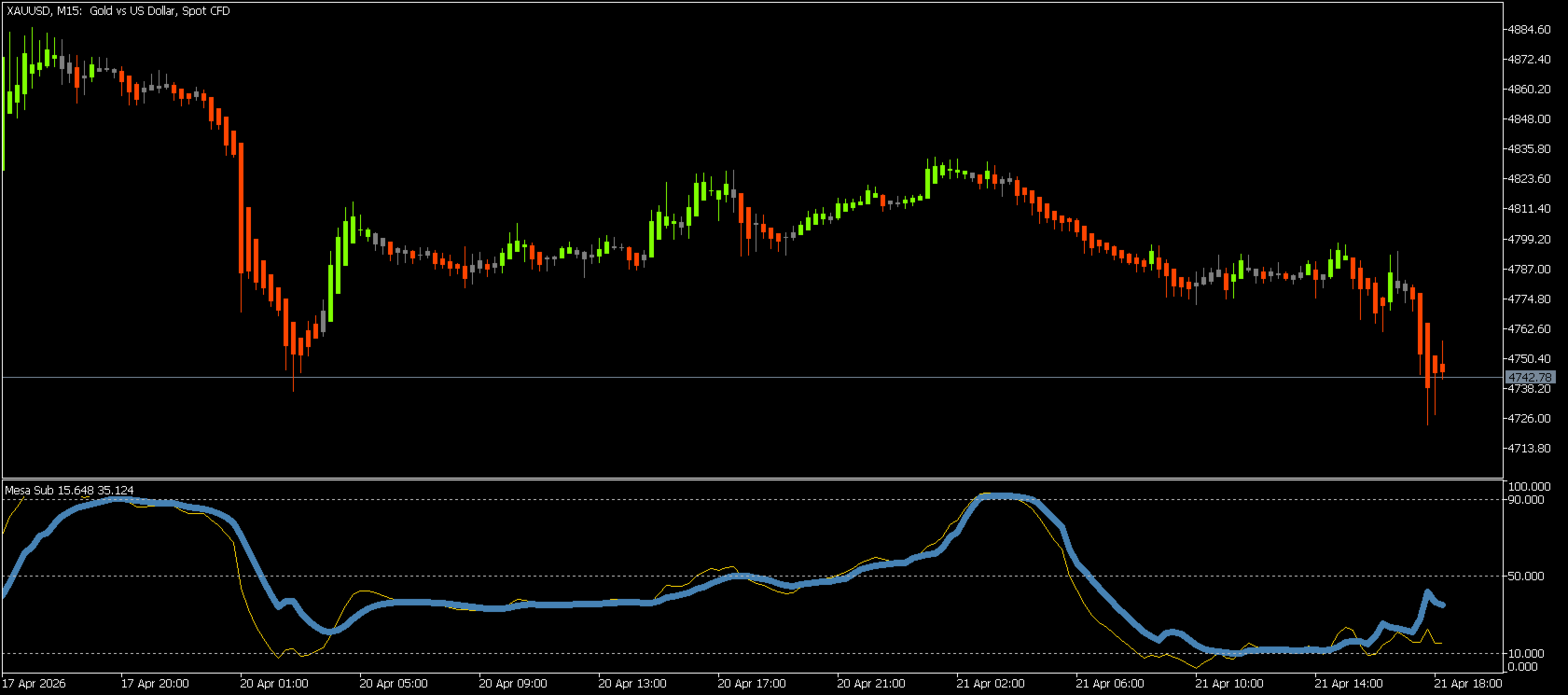Image resolution: width=1568 pixels, height=695 pixels.
Task: Pick the "21 Apr 14:00" time label
Action: pyautogui.click(x=1349, y=683)
